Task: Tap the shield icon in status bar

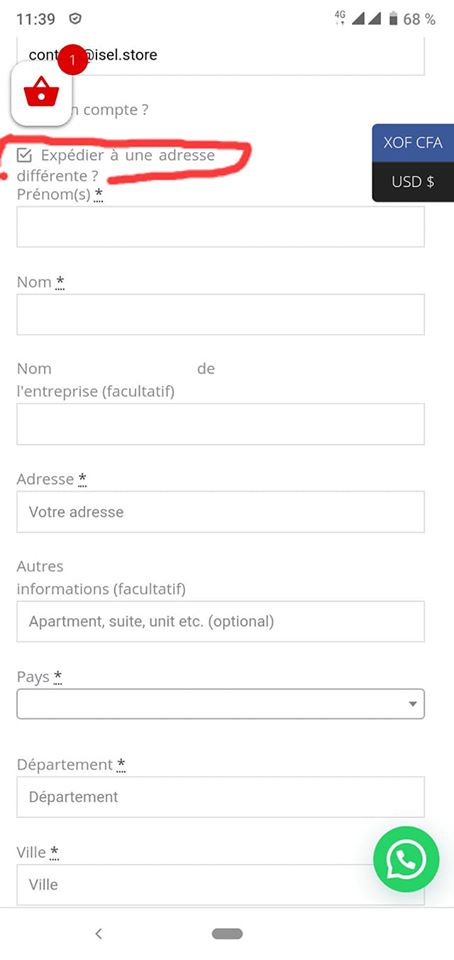Action: 75,19
